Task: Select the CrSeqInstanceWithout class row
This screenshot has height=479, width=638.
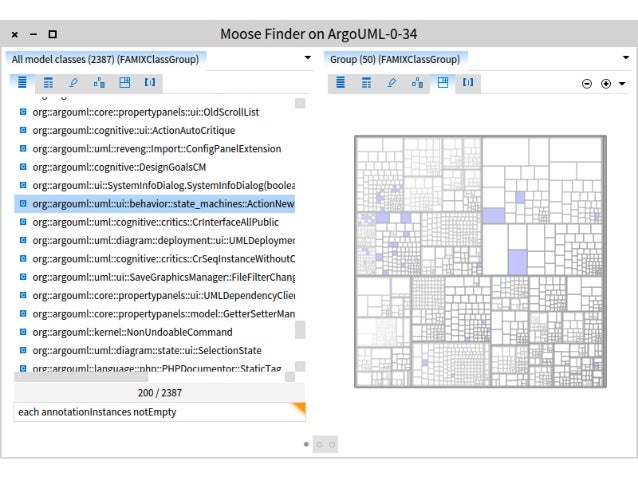Action: coord(155,259)
